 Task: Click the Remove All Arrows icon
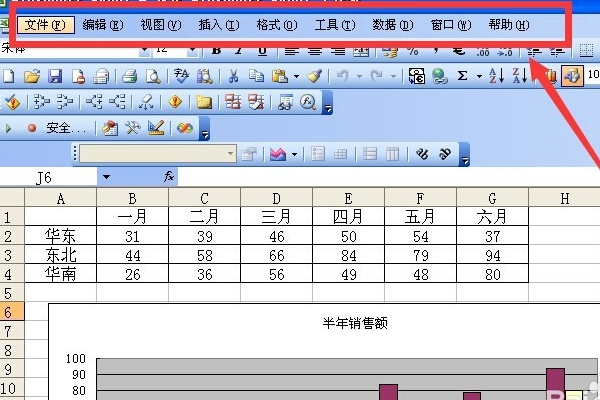point(146,102)
